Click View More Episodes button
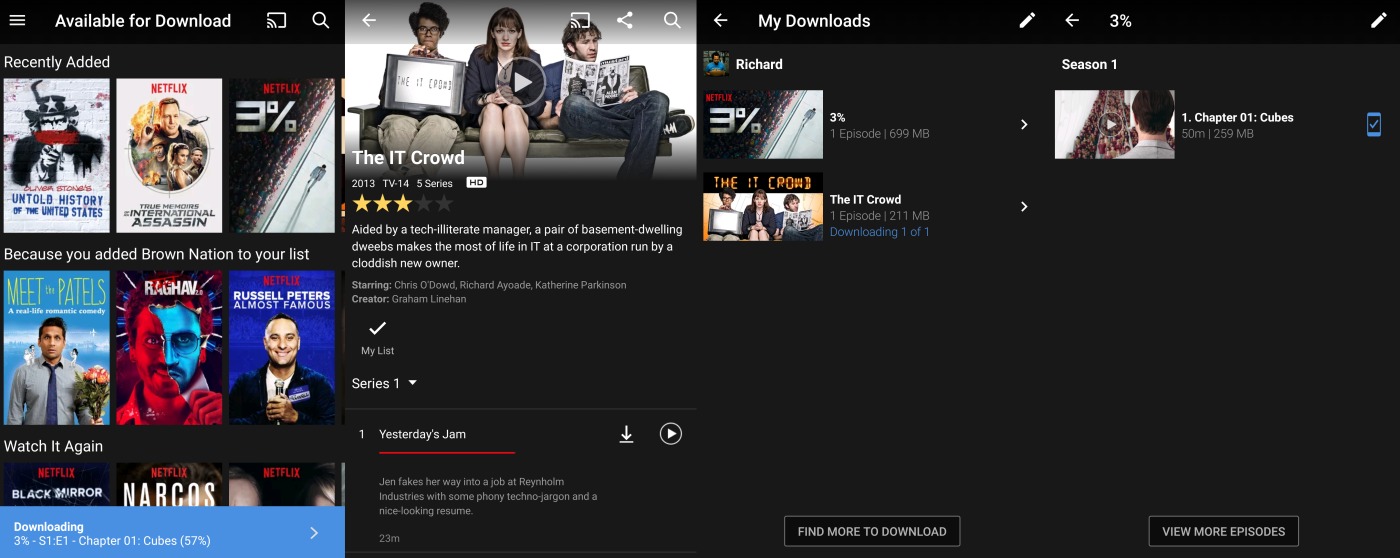This screenshot has width=1400, height=558. [x=1223, y=531]
